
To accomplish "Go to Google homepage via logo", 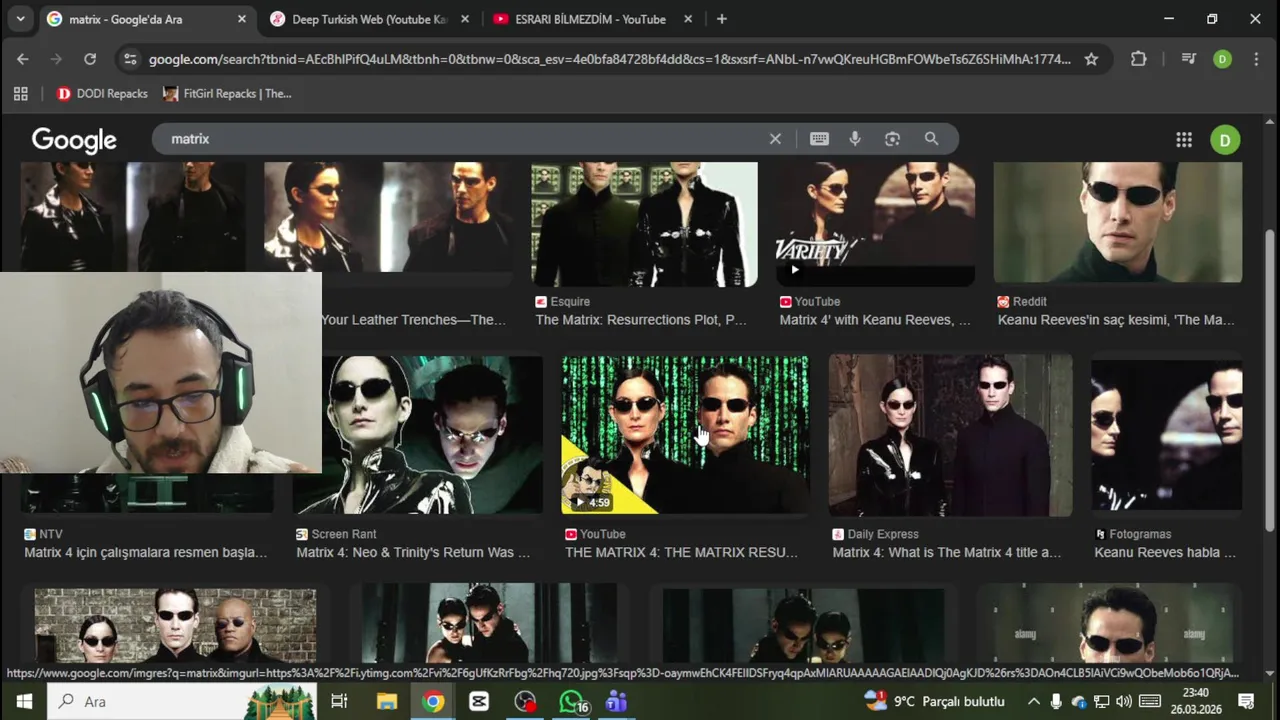I will [x=74, y=140].
